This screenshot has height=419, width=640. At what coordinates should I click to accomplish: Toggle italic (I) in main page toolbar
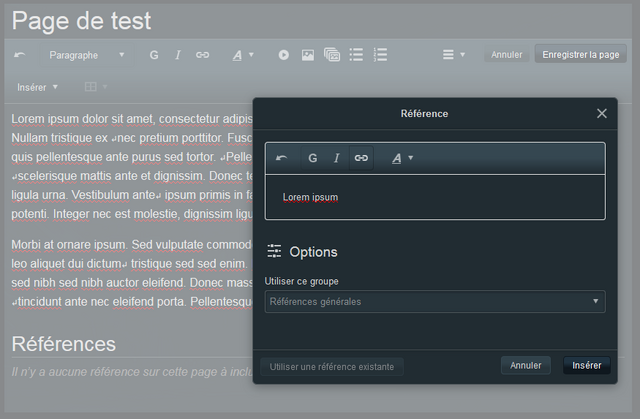pos(178,55)
